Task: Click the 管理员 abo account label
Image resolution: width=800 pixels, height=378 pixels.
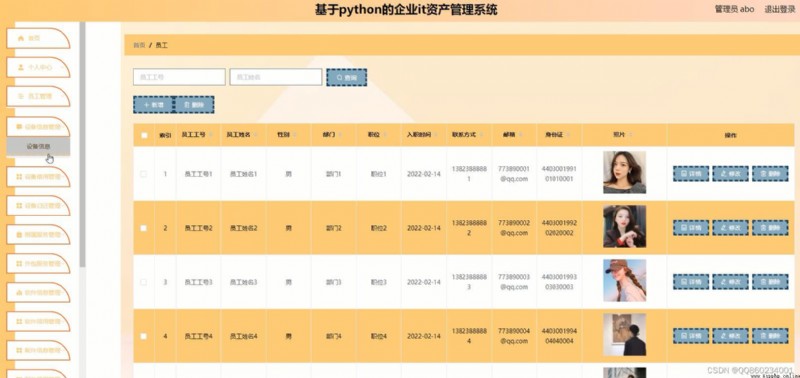Action: click(734, 9)
